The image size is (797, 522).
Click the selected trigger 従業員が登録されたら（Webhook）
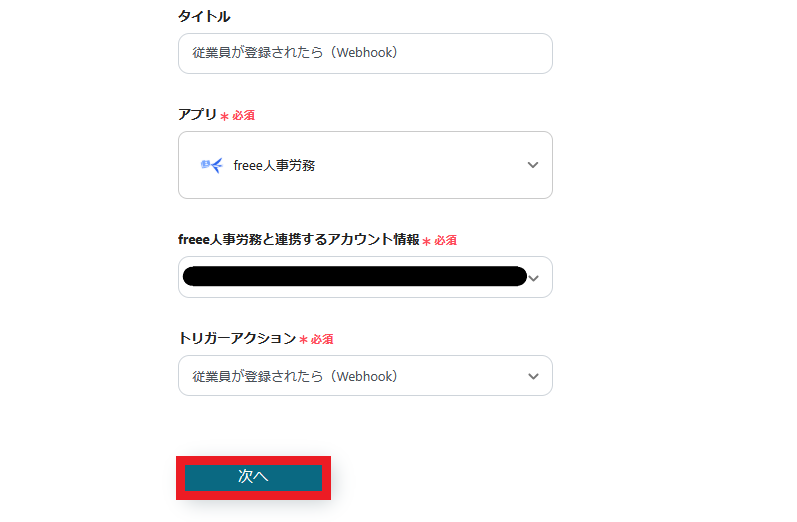pyautogui.click(x=294, y=377)
